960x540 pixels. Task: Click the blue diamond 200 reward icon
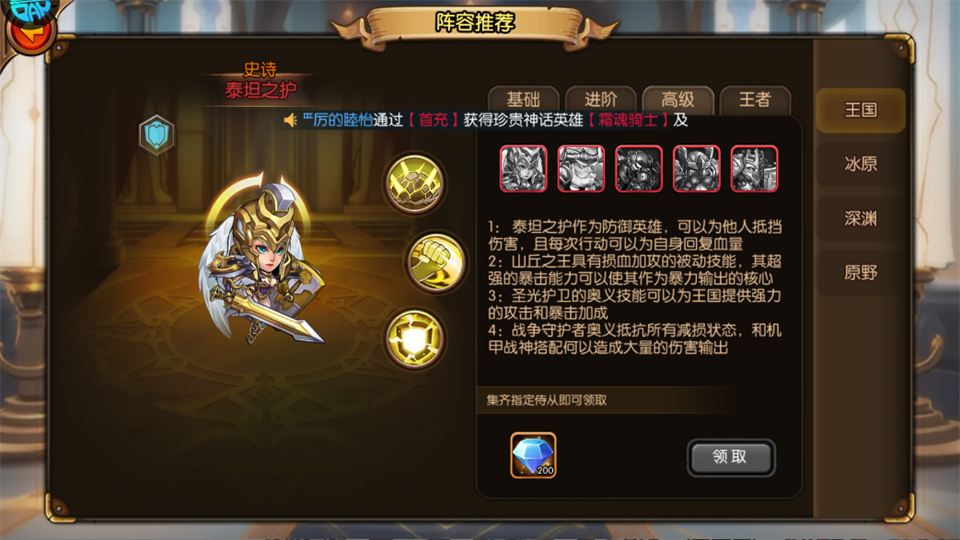click(533, 455)
